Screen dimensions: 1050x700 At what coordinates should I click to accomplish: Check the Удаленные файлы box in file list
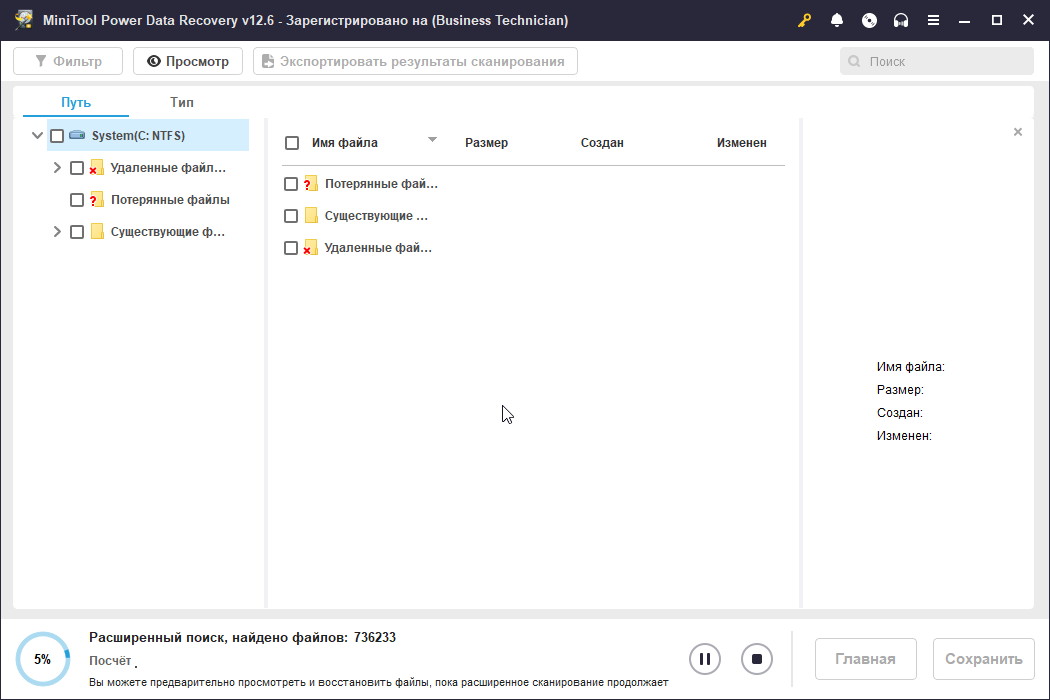point(291,249)
